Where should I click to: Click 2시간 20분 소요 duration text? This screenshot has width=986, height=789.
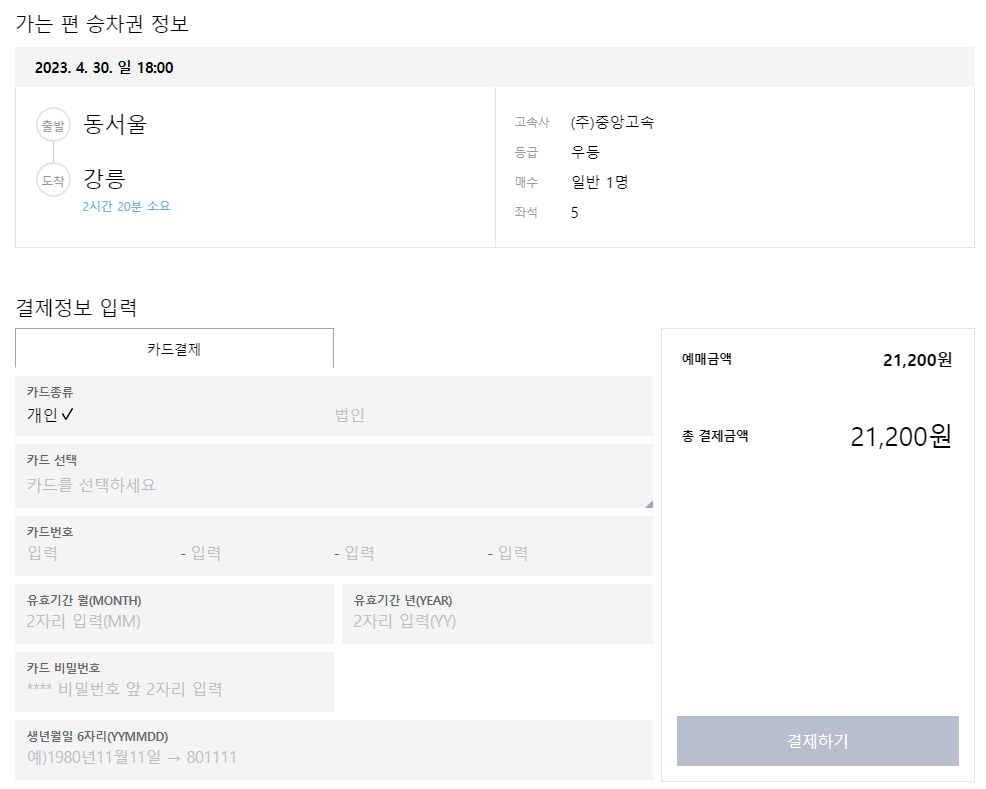(126, 206)
